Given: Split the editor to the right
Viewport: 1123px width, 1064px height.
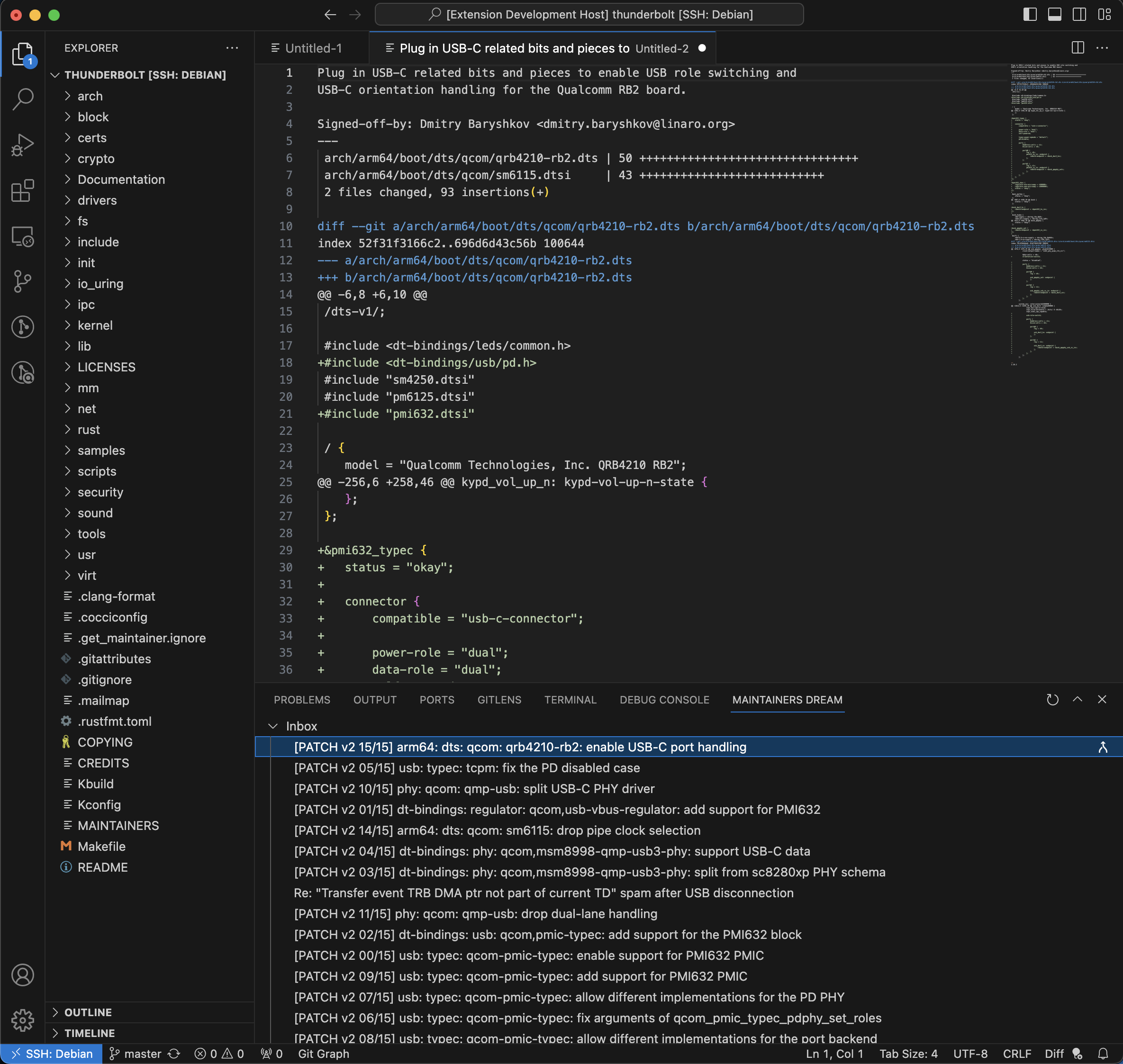Looking at the screenshot, I should (1078, 48).
